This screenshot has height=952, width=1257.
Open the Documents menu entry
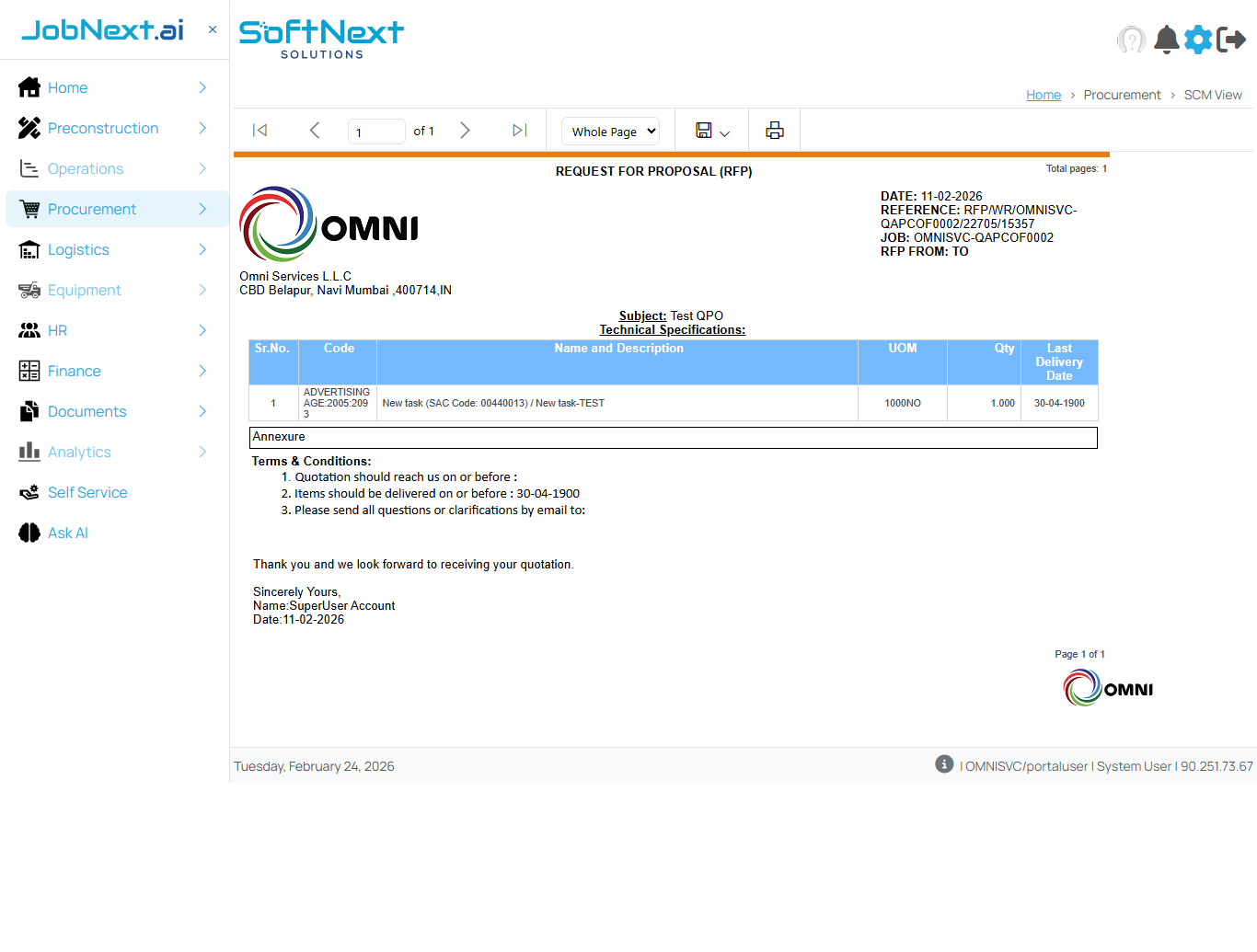(x=86, y=411)
